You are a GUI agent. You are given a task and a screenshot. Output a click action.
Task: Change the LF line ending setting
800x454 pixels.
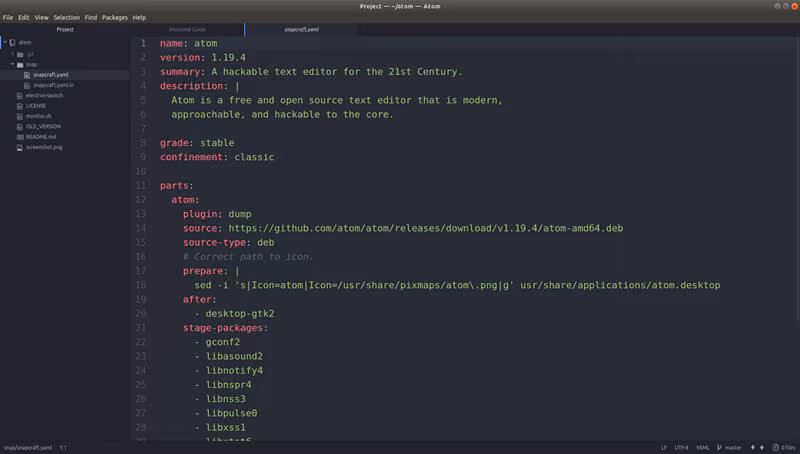pos(664,448)
